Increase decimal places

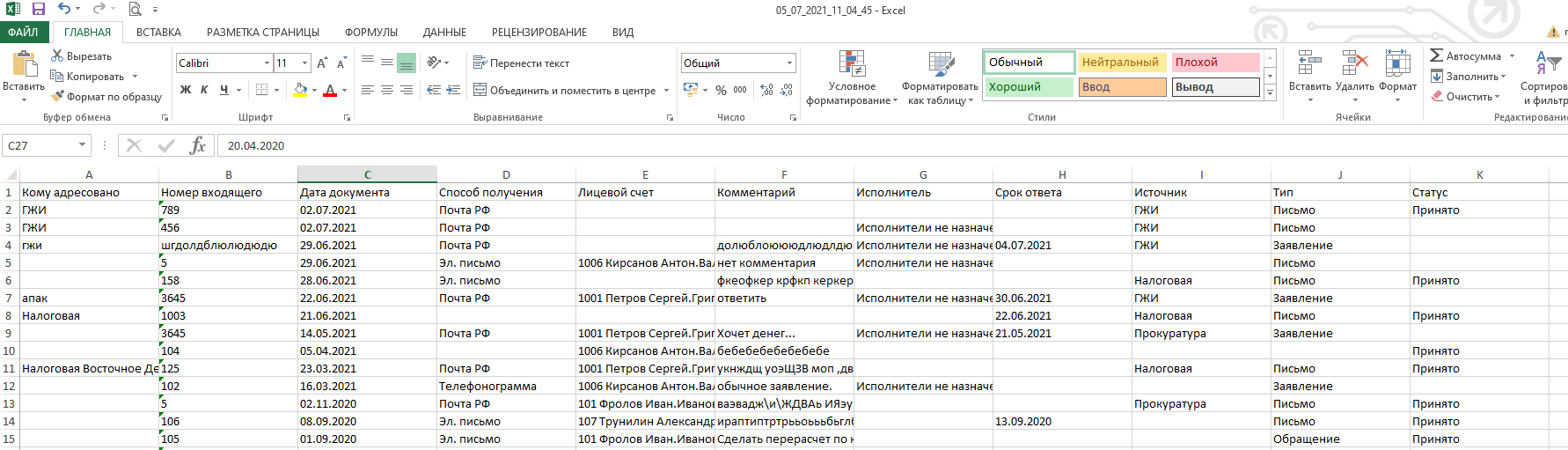click(766, 90)
